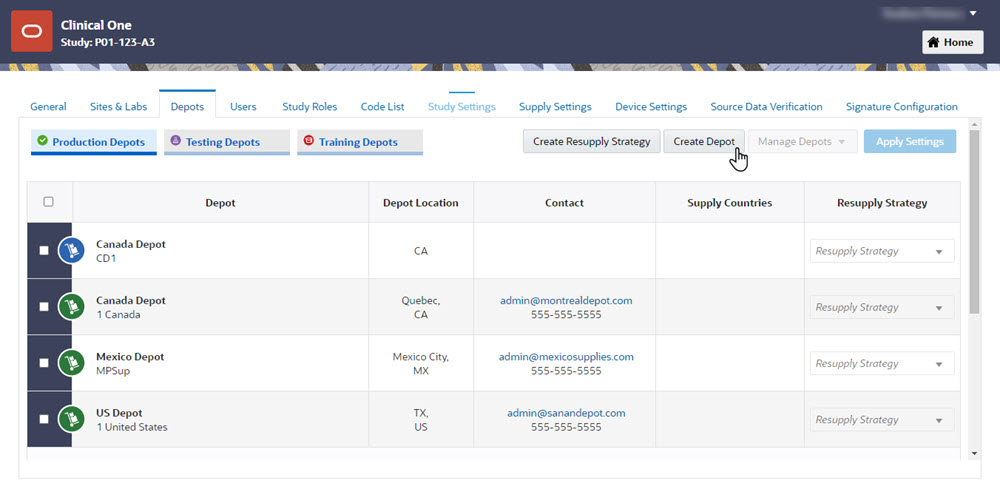Screen dimensions: 1000x492
Task: Switch to the General tab
Action: (48, 107)
